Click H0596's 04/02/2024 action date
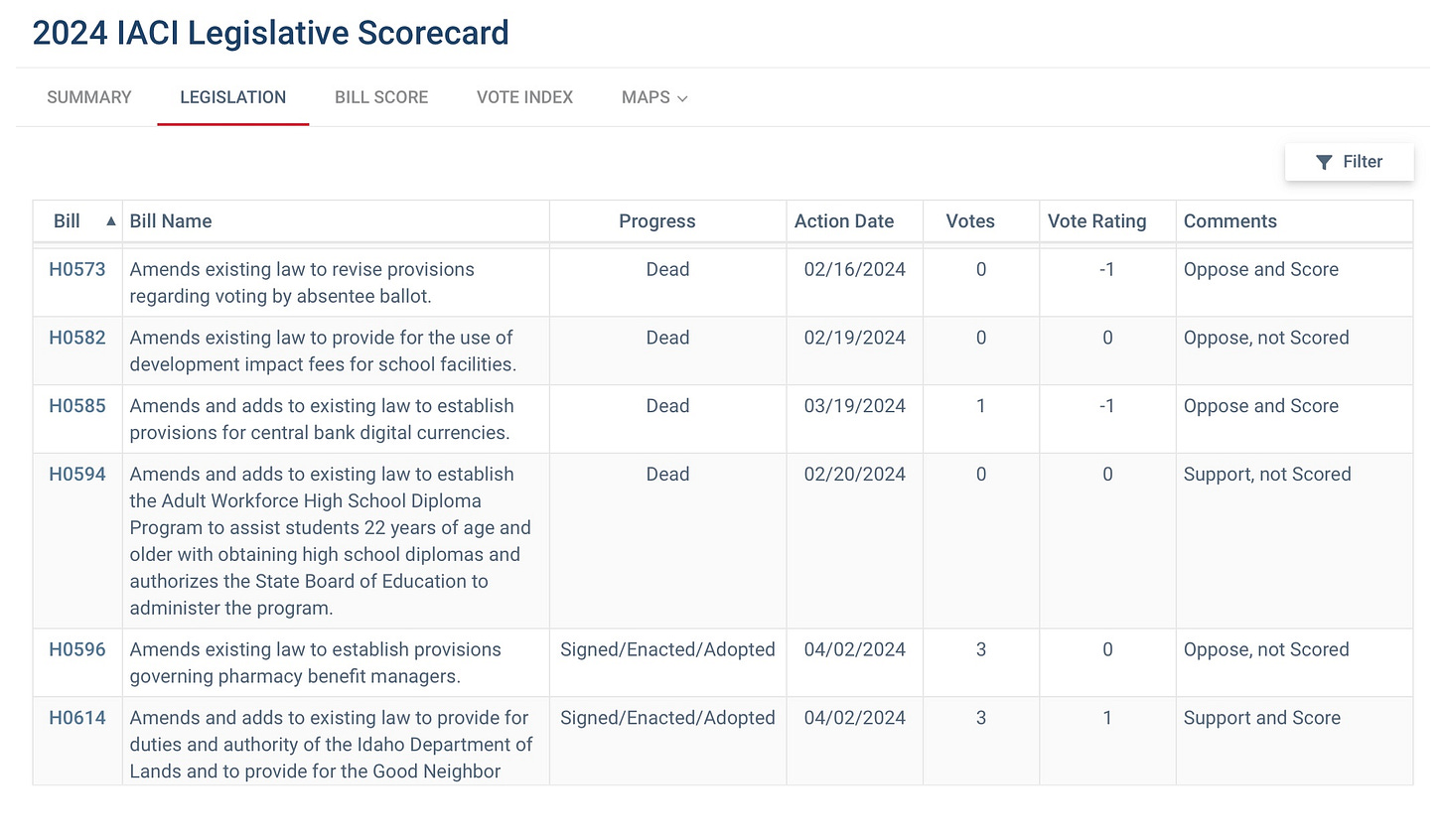This screenshot has height=840, width=1446. [x=854, y=649]
